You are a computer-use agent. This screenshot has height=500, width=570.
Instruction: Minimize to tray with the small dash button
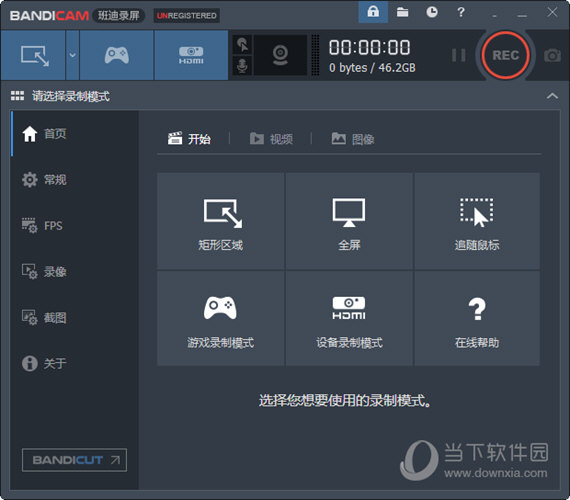point(494,16)
